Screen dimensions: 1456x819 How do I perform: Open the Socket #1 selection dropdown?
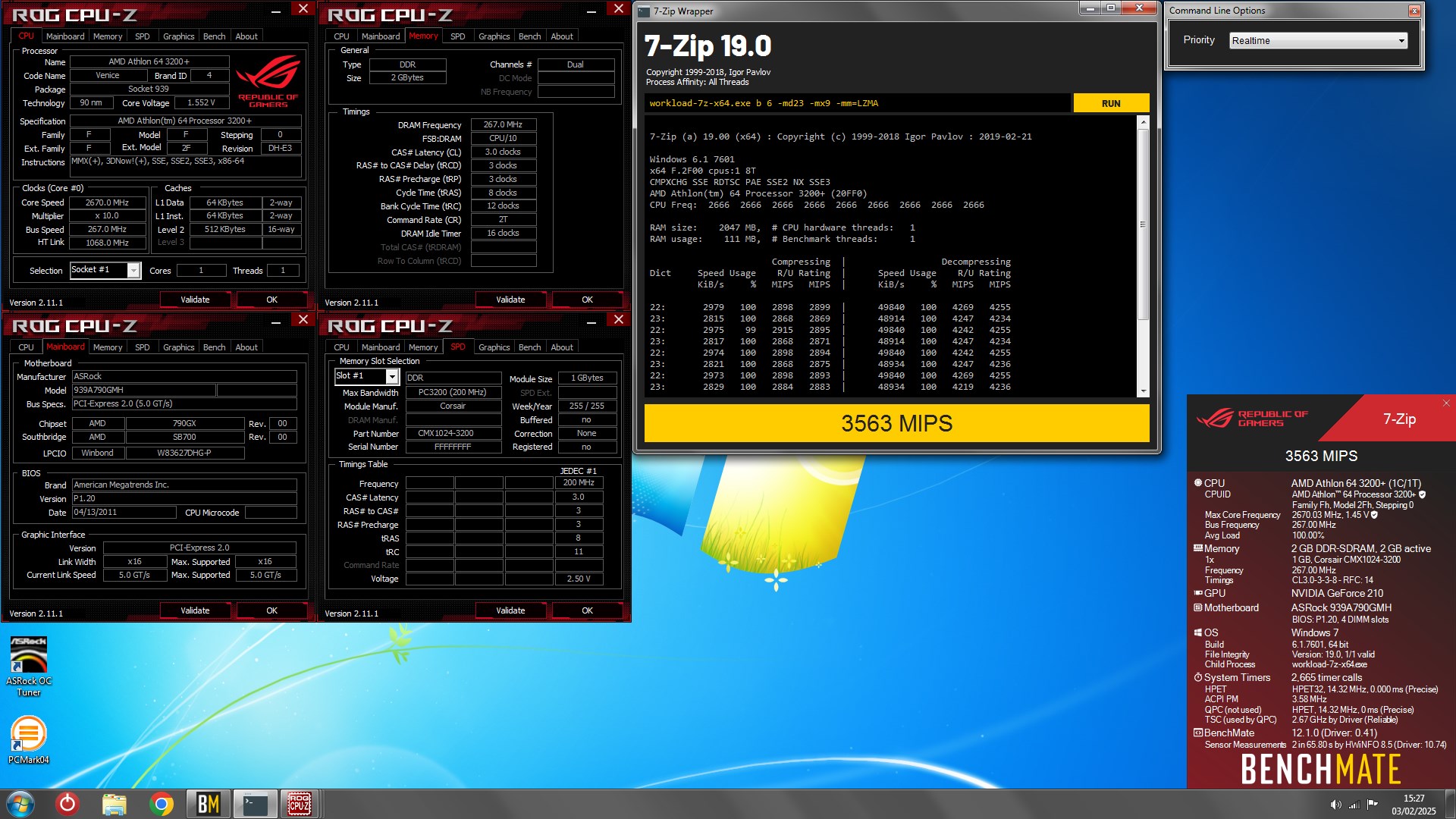click(x=105, y=270)
